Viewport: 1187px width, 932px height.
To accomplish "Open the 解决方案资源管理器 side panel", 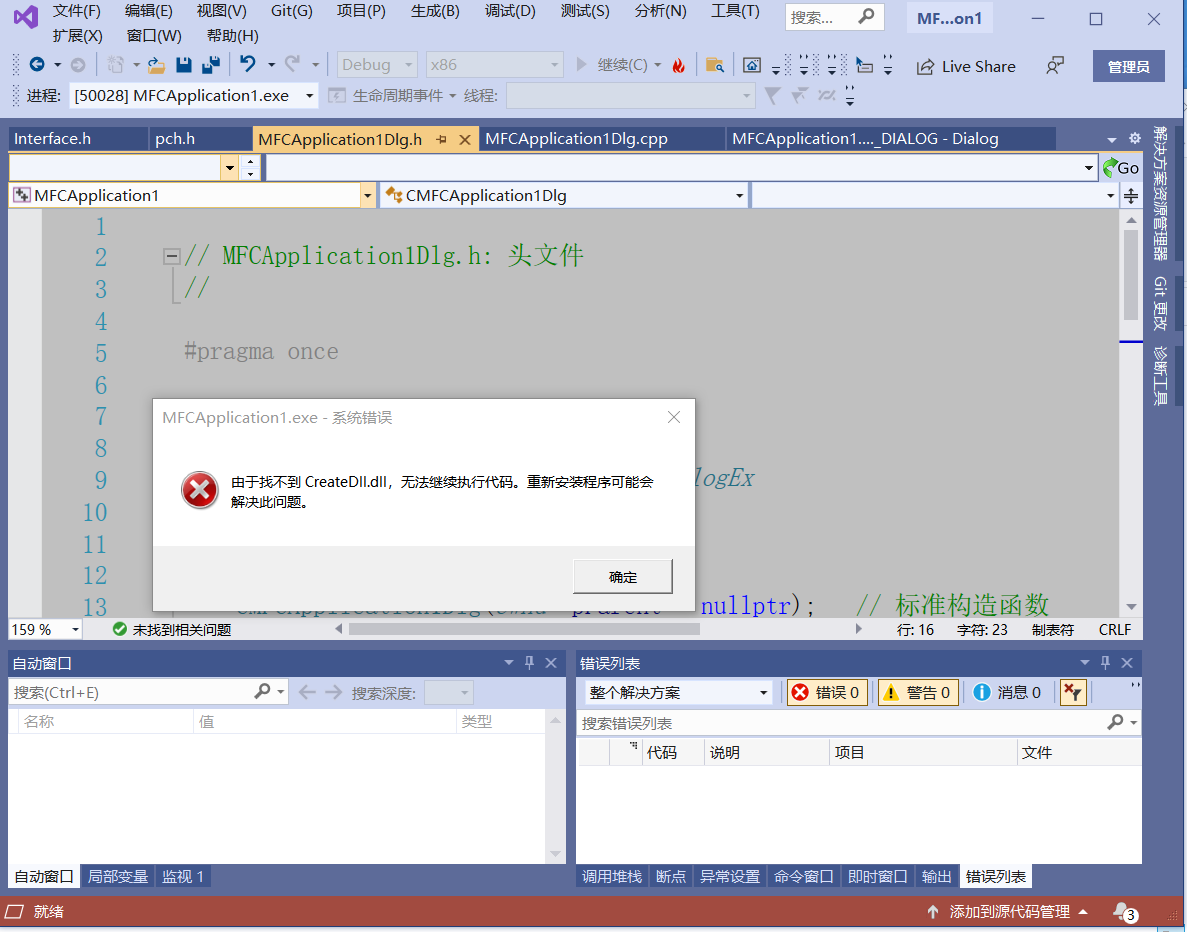I will 1160,193.
